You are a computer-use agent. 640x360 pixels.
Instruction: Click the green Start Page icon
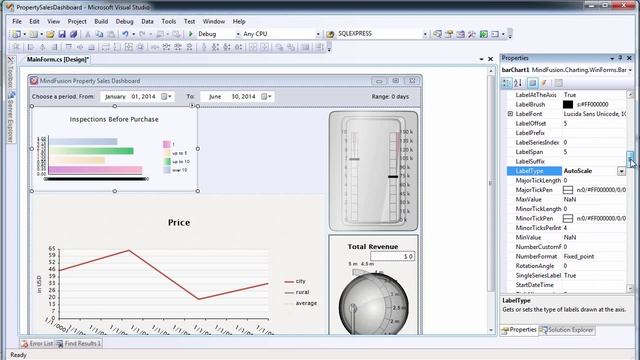click(484, 34)
